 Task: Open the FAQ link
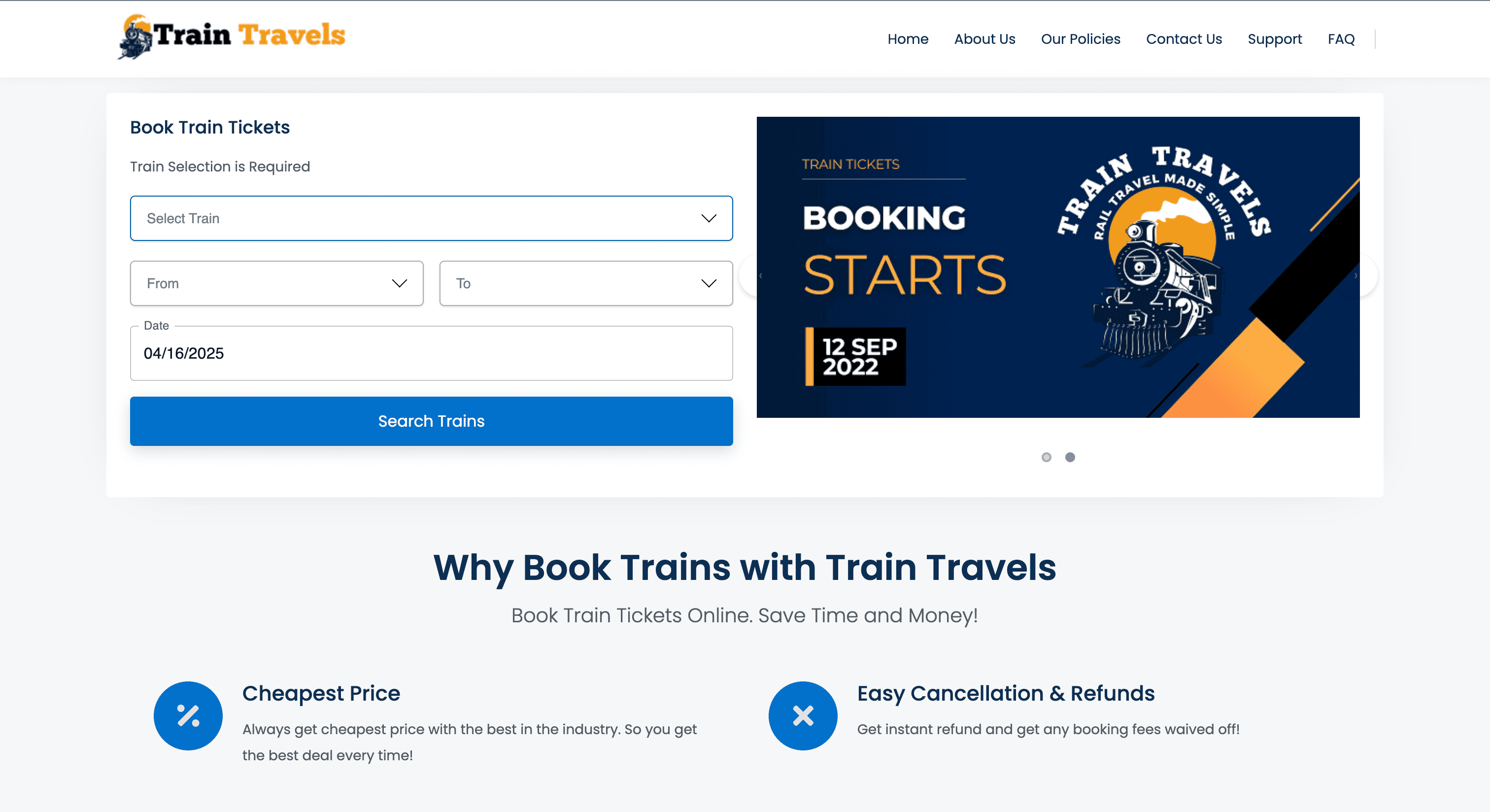(1341, 39)
